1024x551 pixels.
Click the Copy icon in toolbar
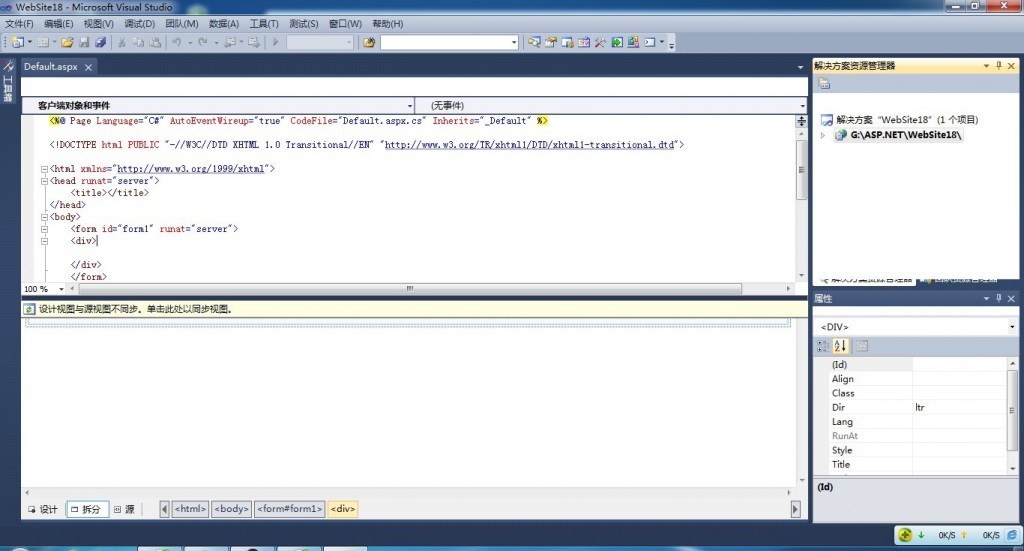tap(138, 42)
